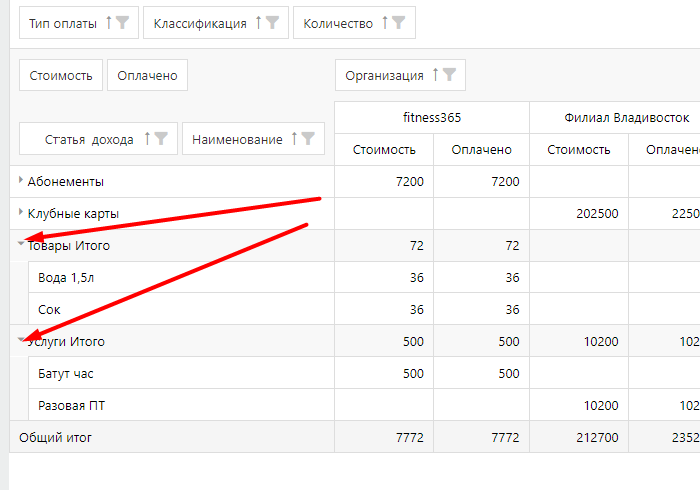Click Стоимость header under fitness365

pos(384,149)
